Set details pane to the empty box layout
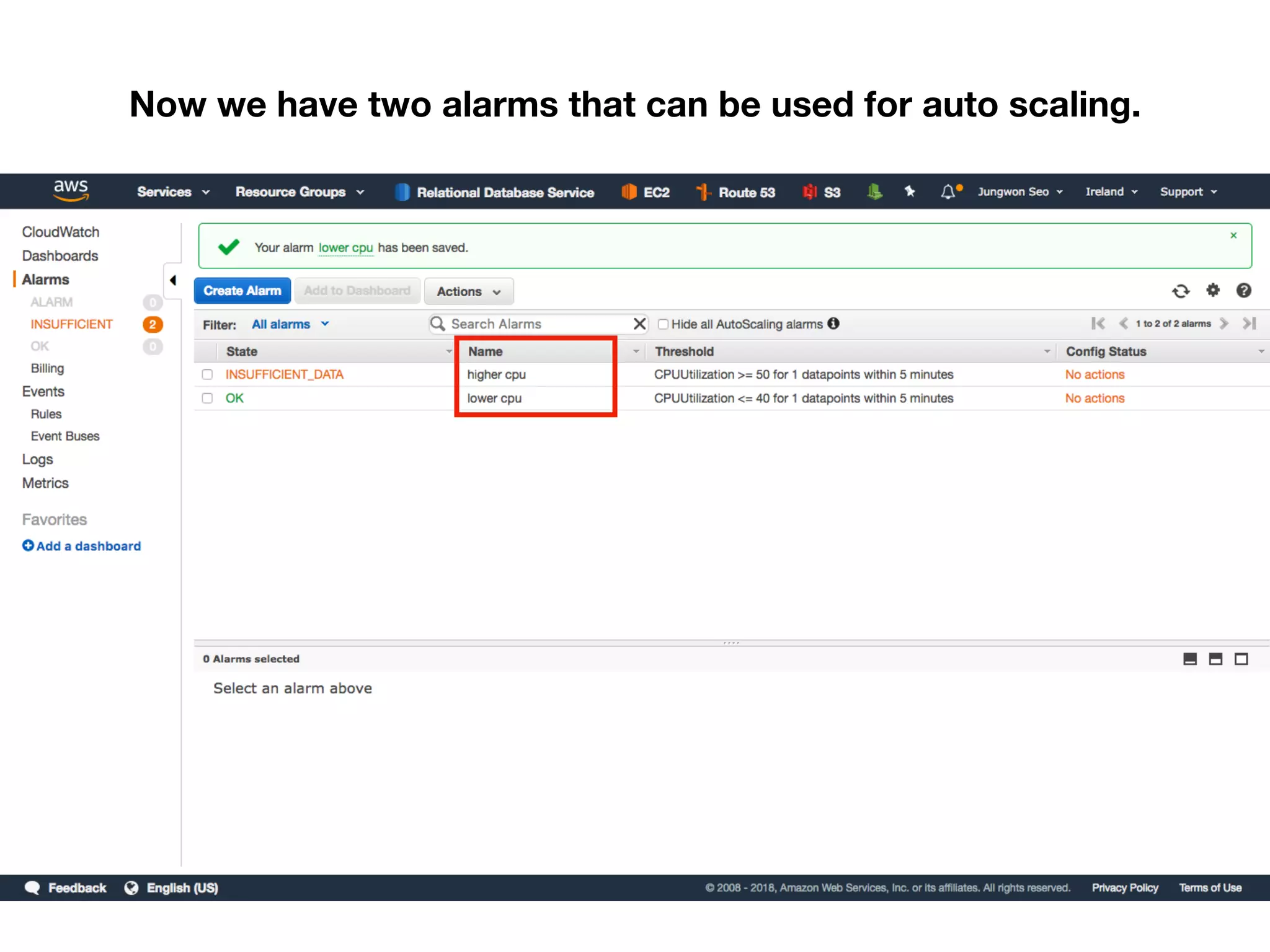 click(x=1241, y=659)
